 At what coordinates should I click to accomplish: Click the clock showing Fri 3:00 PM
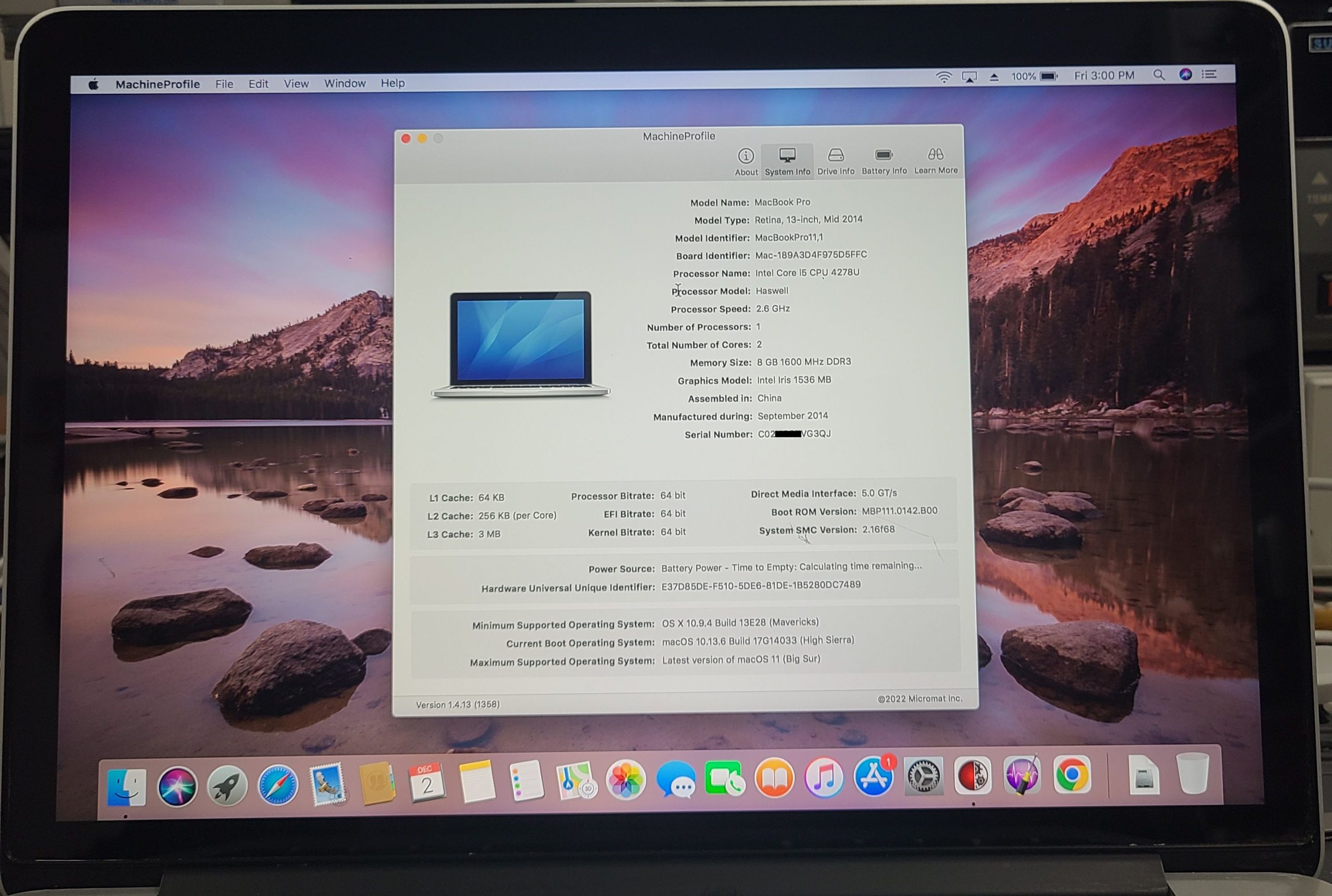click(1104, 75)
